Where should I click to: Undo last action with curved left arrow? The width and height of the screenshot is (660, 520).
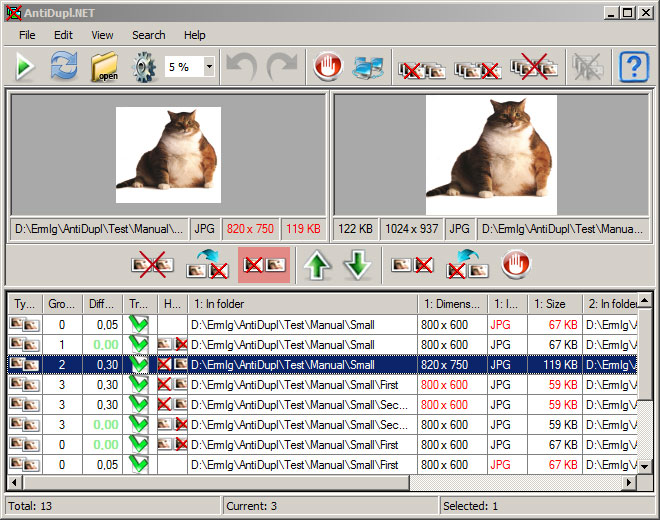pyautogui.click(x=242, y=66)
